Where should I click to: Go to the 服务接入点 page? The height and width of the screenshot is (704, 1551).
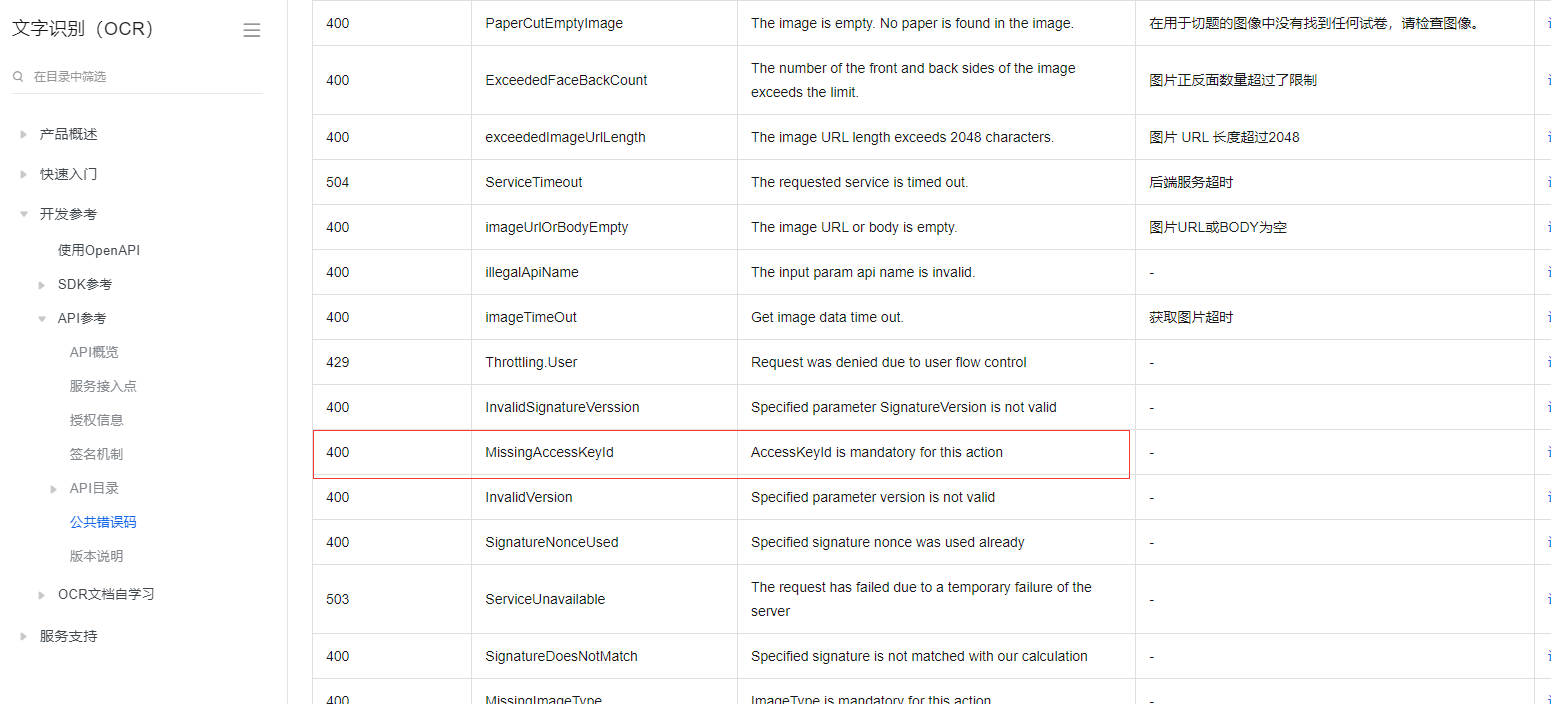103,386
